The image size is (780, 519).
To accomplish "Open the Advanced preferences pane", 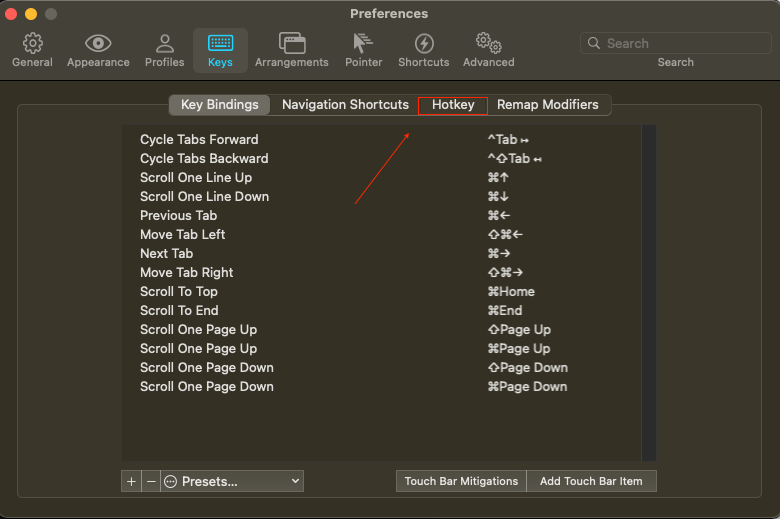I will pos(488,50).
